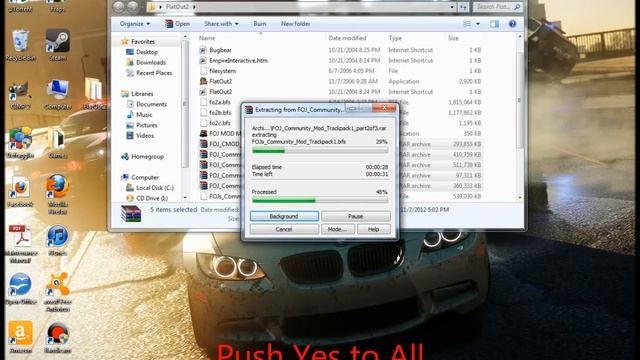
Task: Open the Recycle Bin desktop icon
Action: [x=20, y=45]
